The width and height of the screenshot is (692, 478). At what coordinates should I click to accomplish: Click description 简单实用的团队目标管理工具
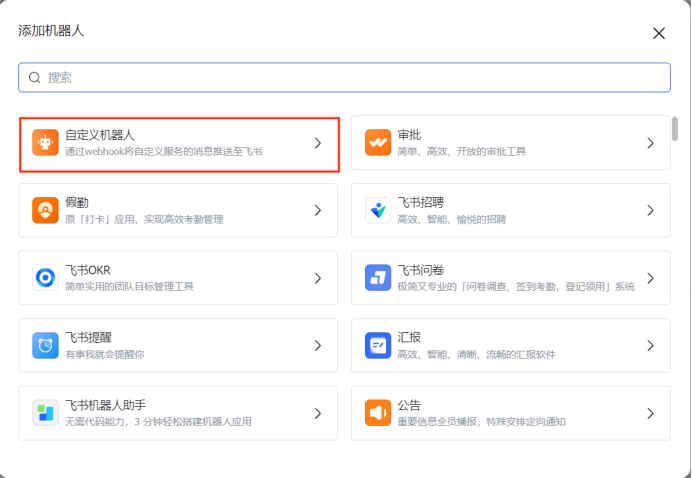(x=129, y=287)
